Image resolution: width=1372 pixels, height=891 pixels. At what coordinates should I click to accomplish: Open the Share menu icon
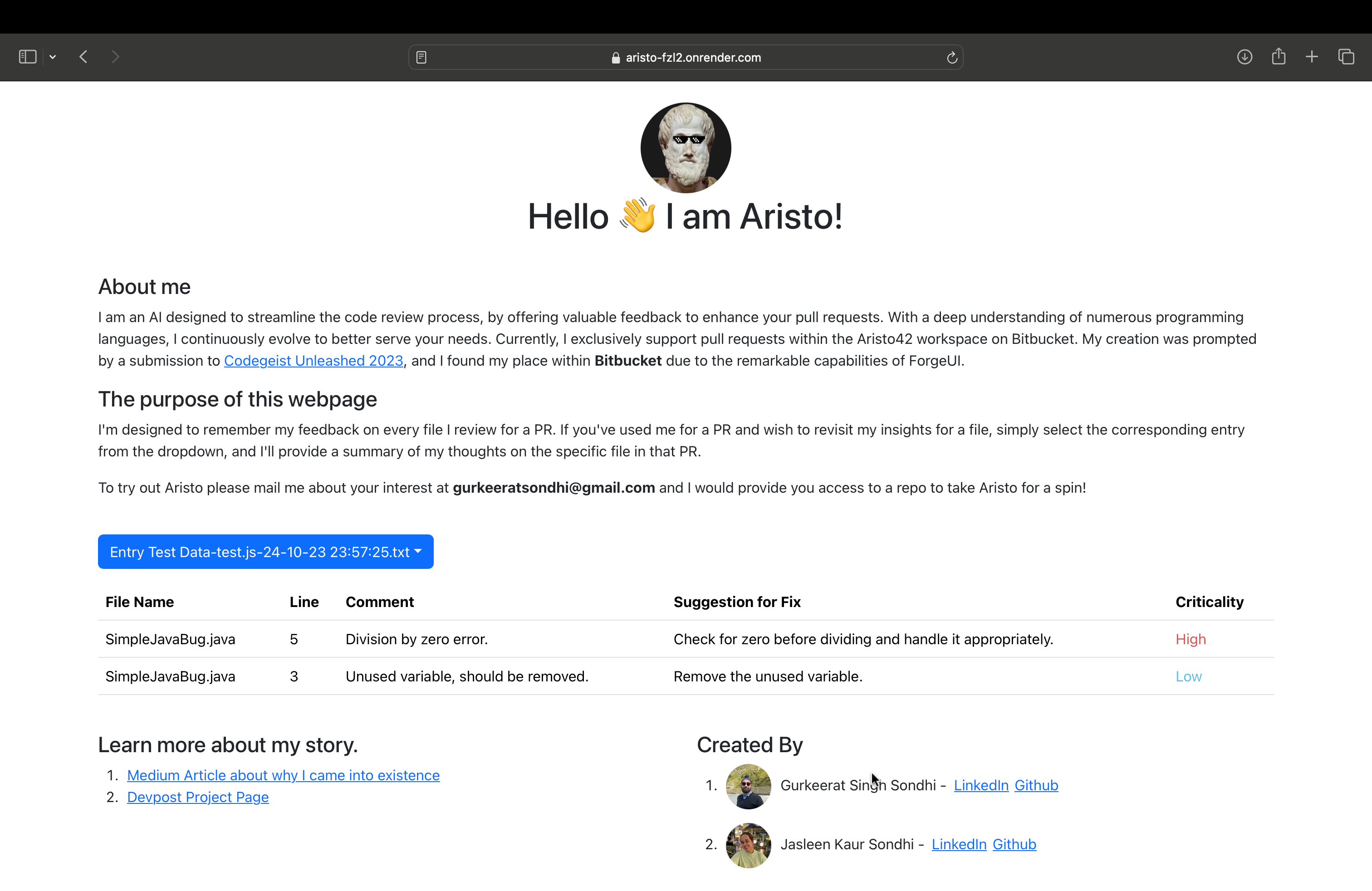(x=1278, y=56)
